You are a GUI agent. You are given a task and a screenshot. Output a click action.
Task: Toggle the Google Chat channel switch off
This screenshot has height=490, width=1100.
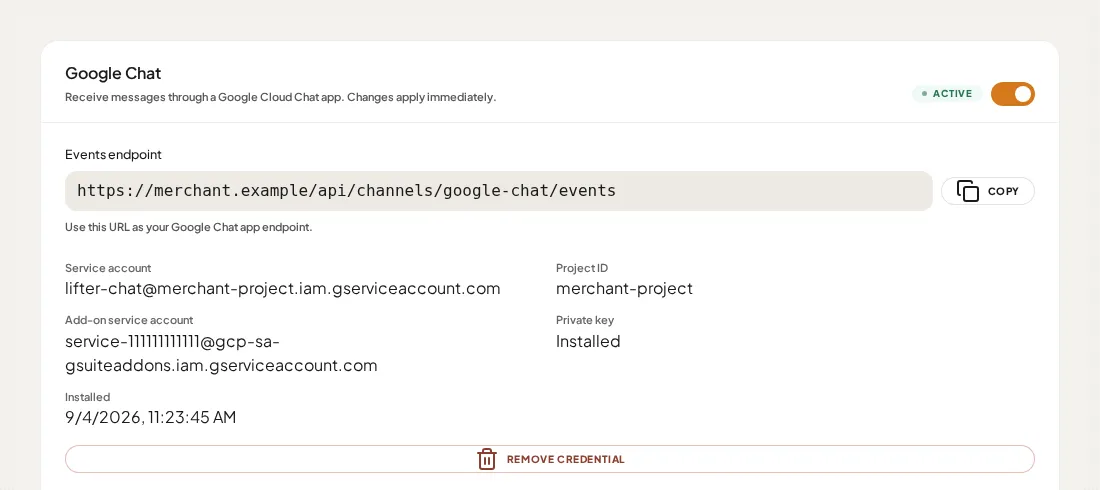pos(1012,94)
